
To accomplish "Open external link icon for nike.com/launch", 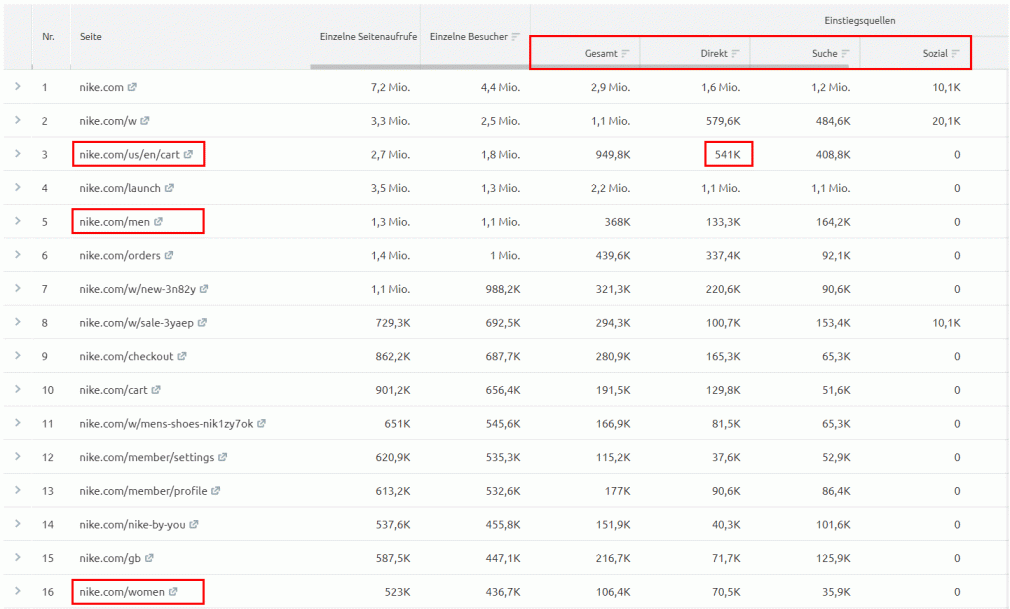I will click(x=169, y=188).
